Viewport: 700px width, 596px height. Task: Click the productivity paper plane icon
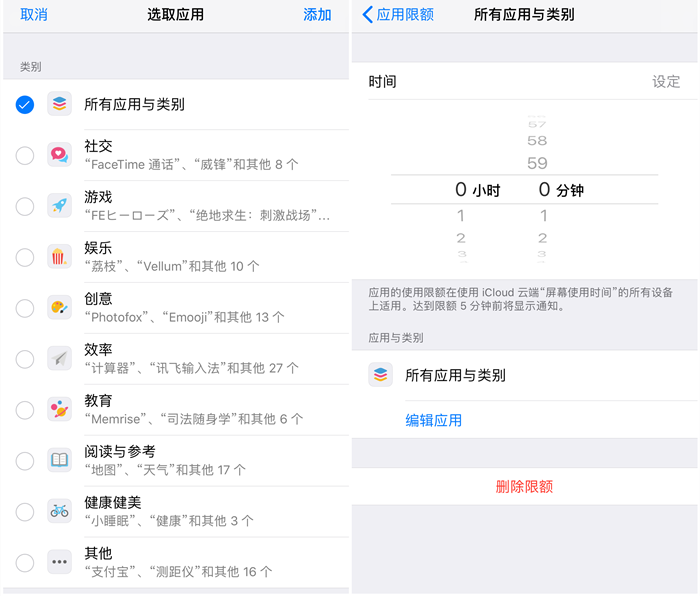pyautogui.click(x=60, y=359)
